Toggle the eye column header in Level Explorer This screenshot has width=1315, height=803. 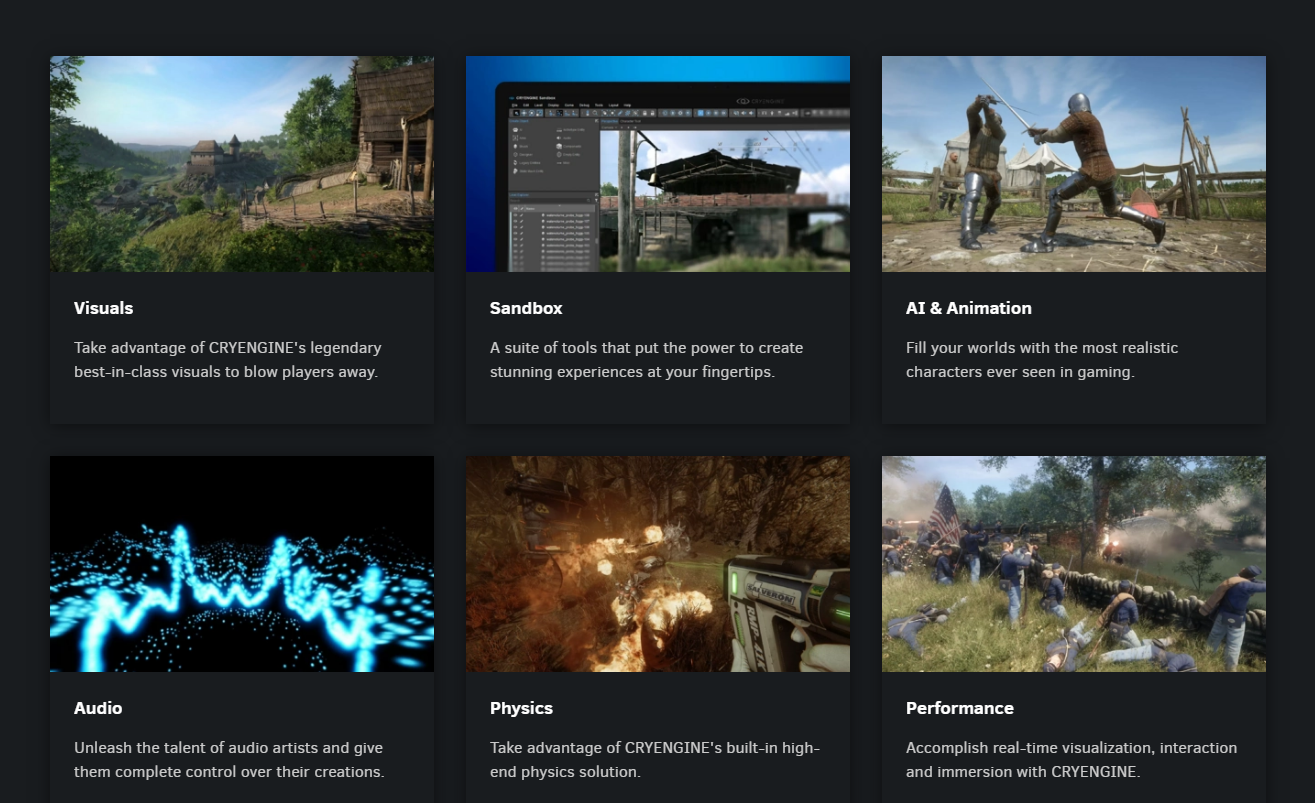(515, 208)
